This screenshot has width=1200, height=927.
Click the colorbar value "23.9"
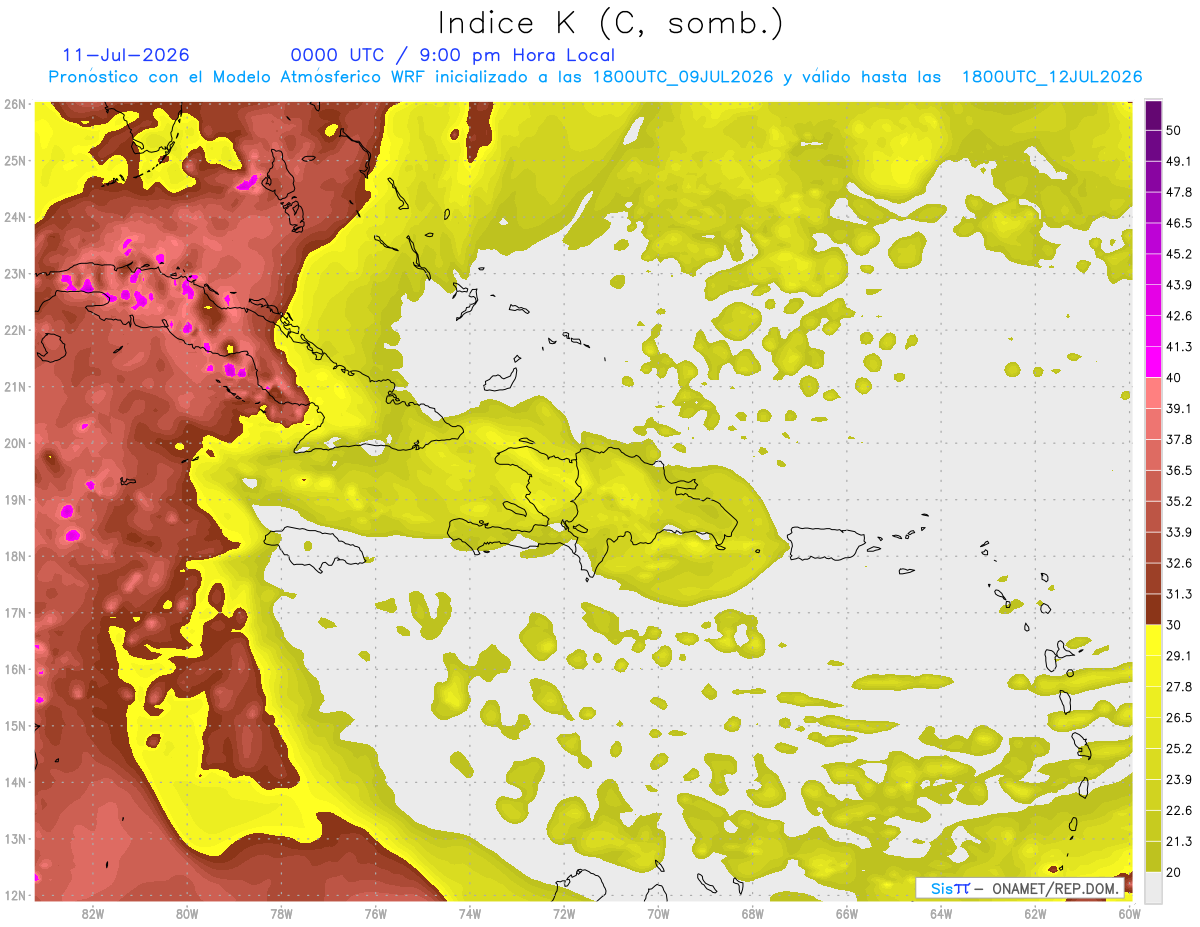tap(1179, 779)
